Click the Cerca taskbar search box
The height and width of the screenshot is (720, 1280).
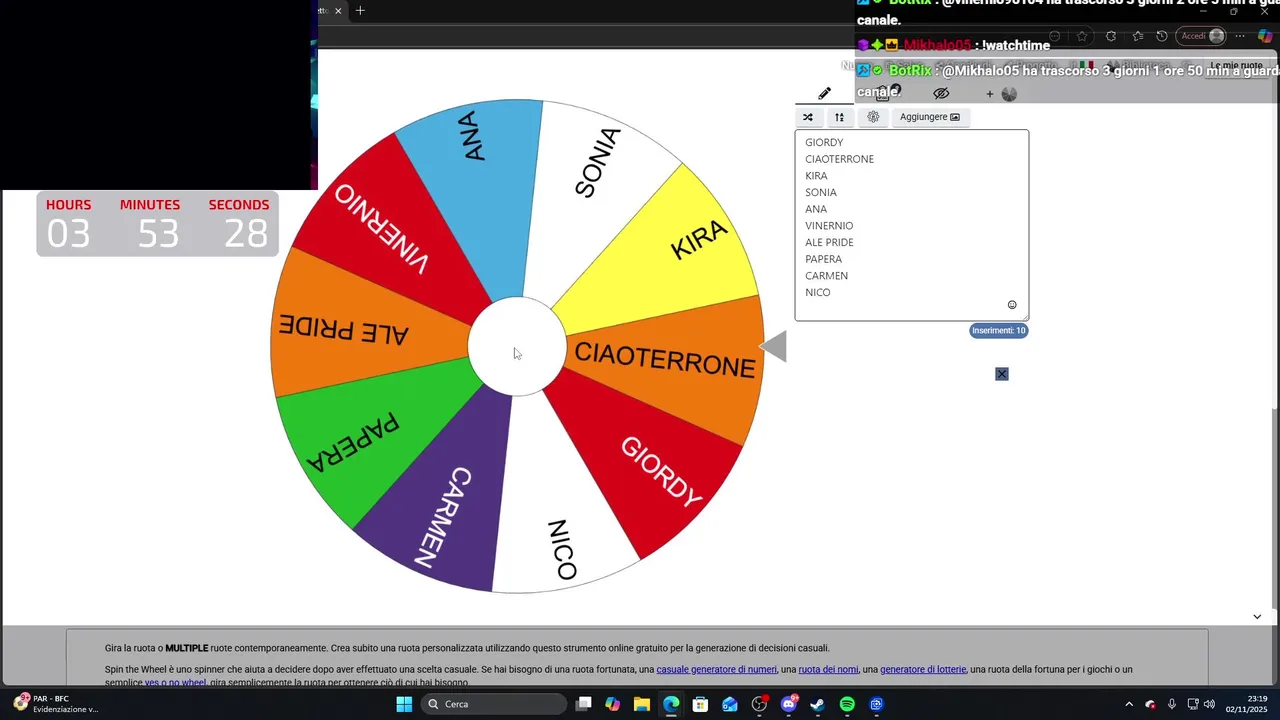click(494, 704)
